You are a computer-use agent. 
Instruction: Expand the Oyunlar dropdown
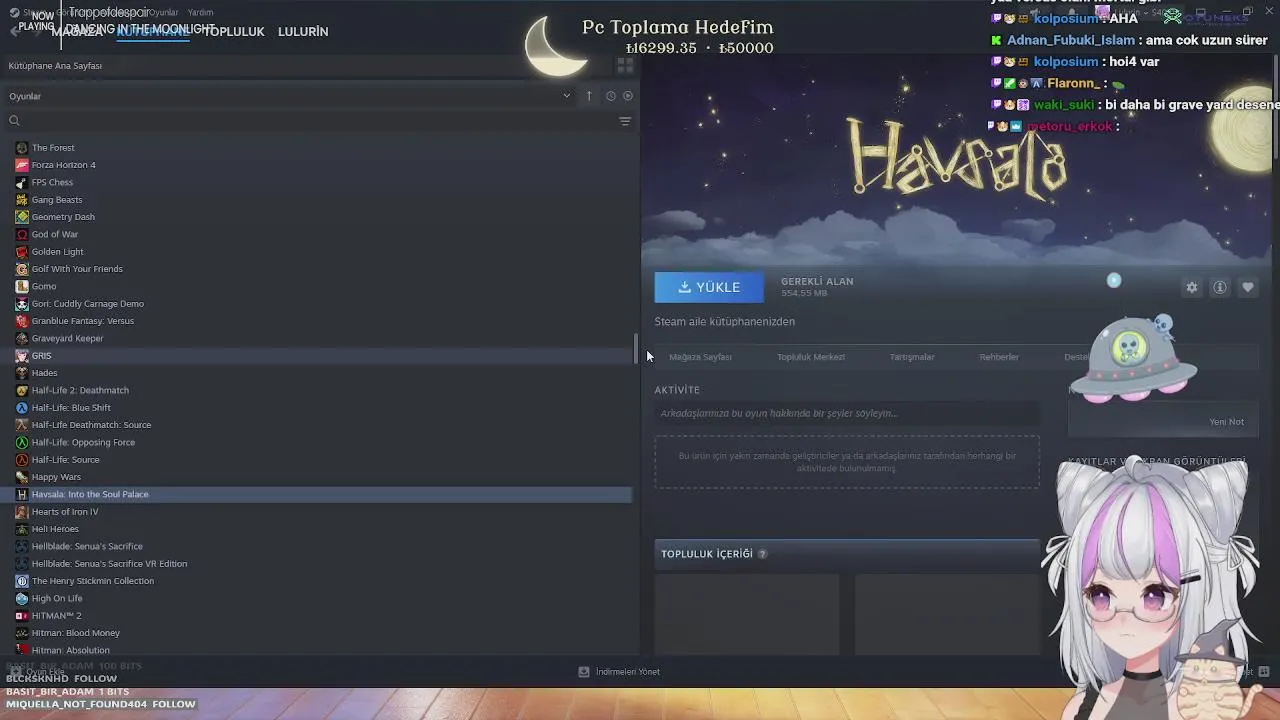566,96
